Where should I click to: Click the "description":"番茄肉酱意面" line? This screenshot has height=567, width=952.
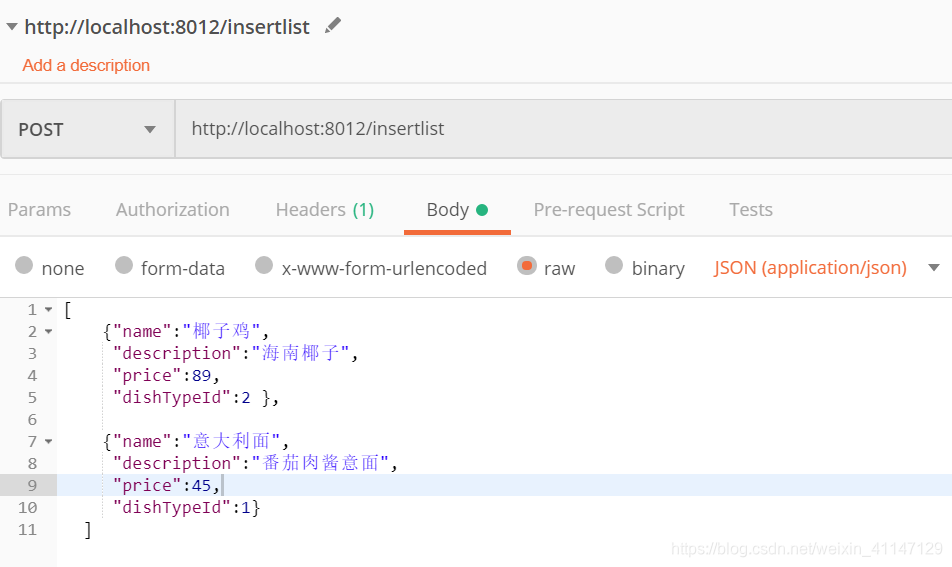point(255,463)
